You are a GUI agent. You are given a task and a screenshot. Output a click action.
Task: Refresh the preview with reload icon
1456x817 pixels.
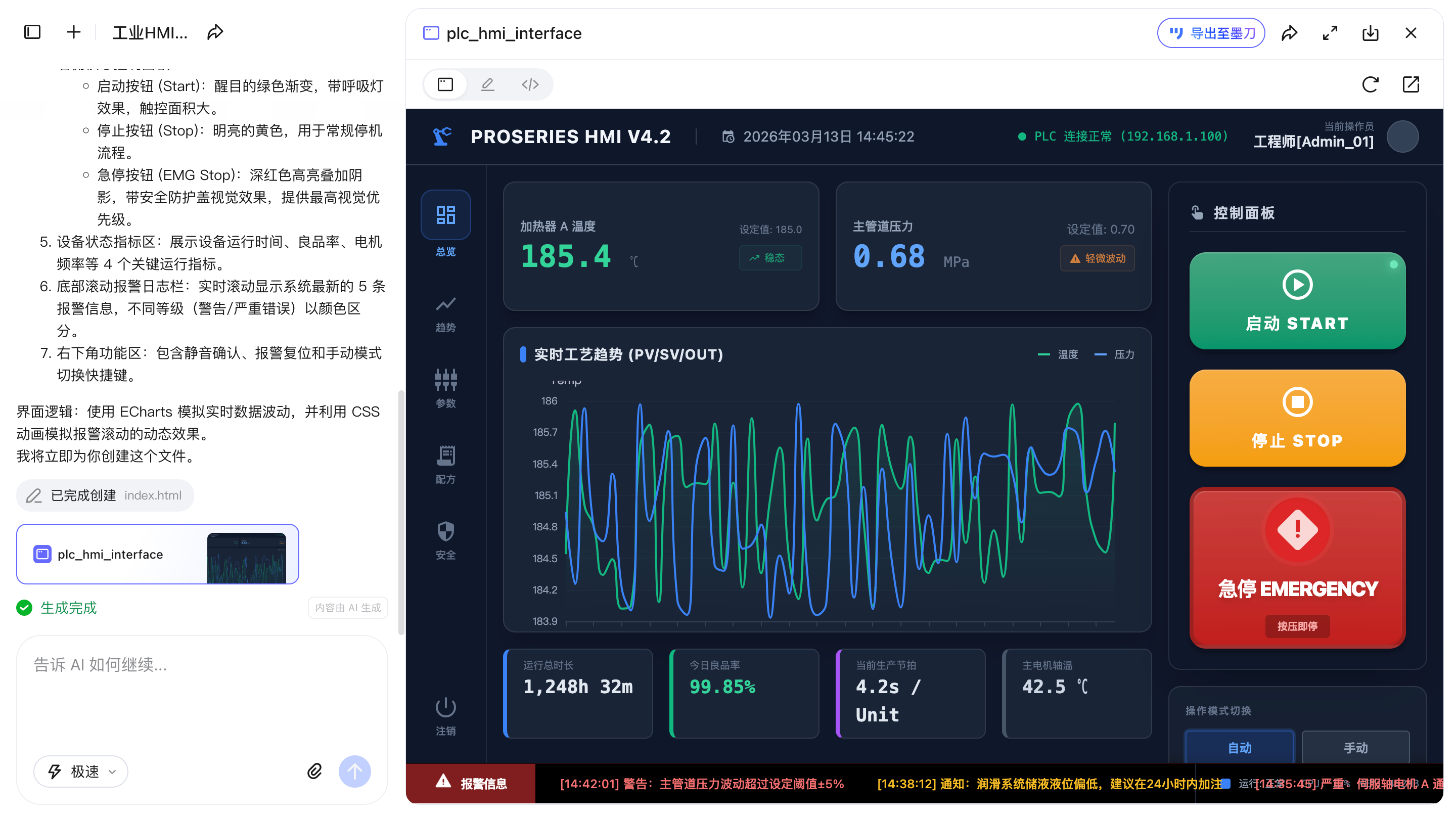point(1370,85)
